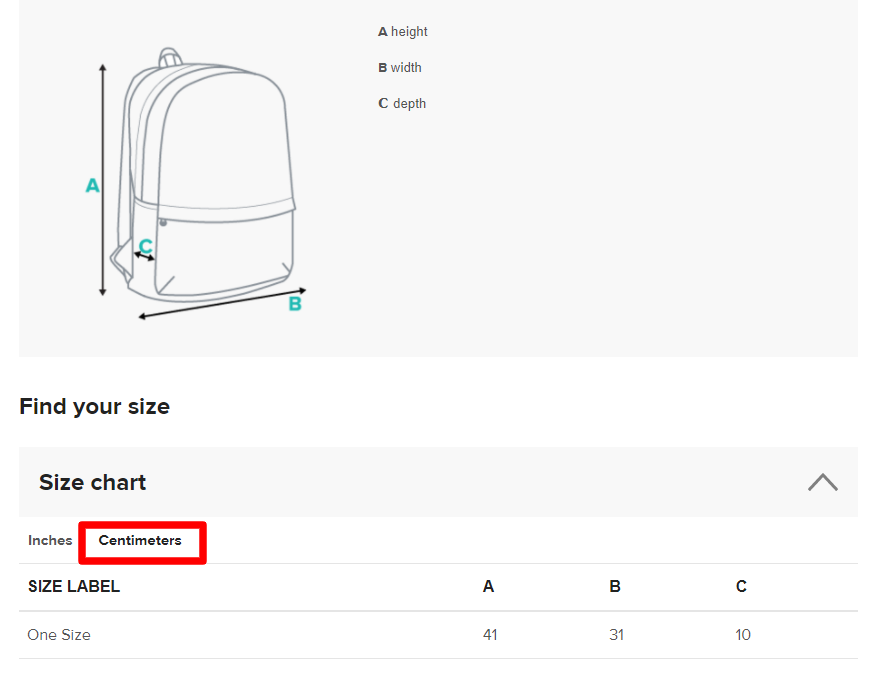Select the Centimeters tab
Image resolution: width=870 pixels, height=688 pixels.
140,540
